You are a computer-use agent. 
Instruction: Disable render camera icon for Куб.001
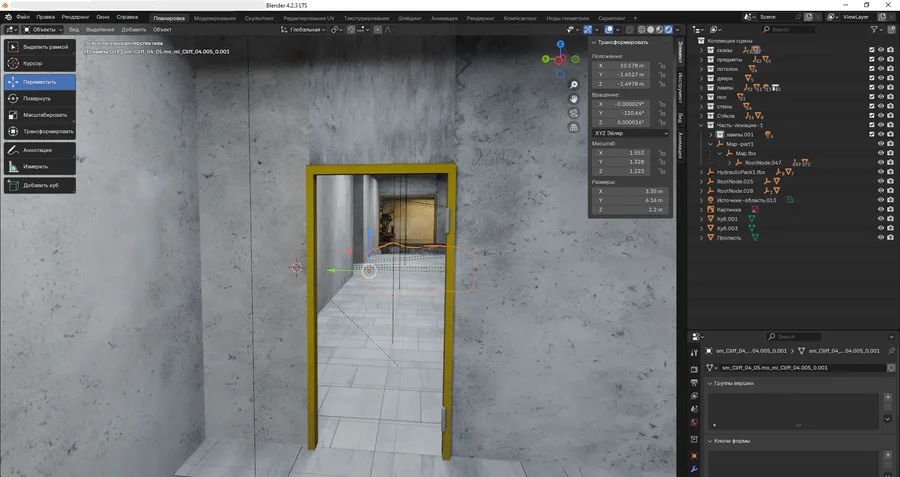890,219
